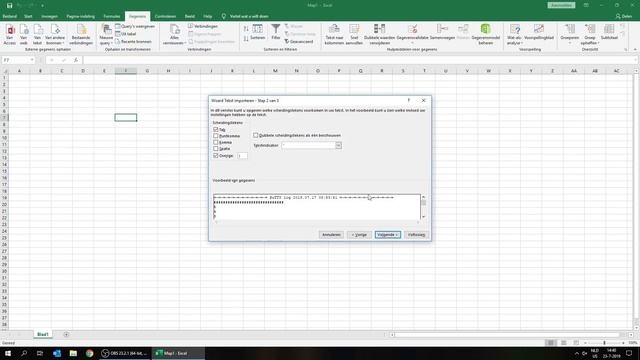Switch to the Invoegen tab
The image size is (640, 360).
[49, 16]
